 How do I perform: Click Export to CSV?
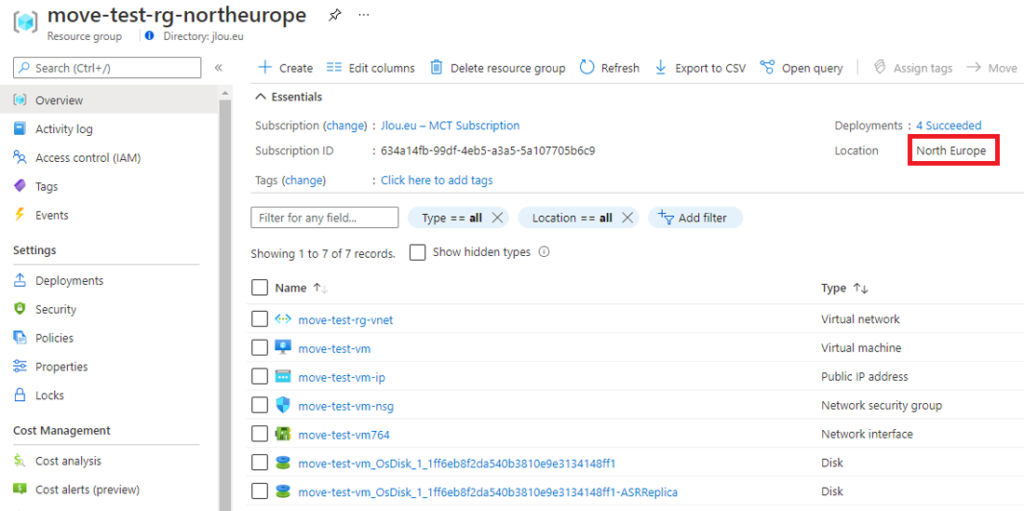point(699,68)
